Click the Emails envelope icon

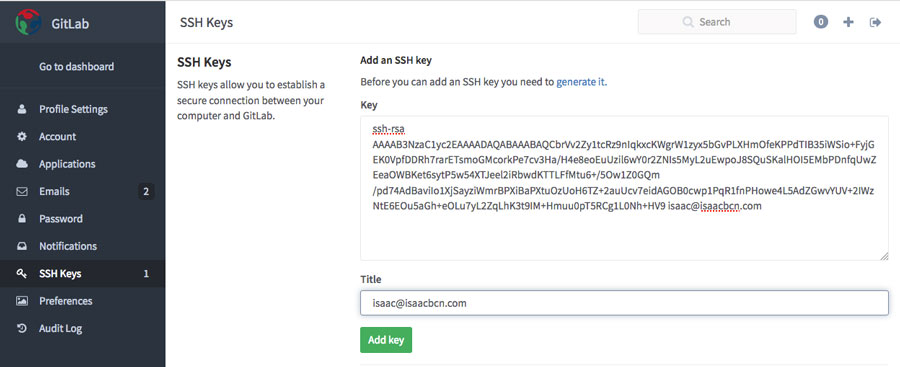pyautogui.click(x=22, y=191)
